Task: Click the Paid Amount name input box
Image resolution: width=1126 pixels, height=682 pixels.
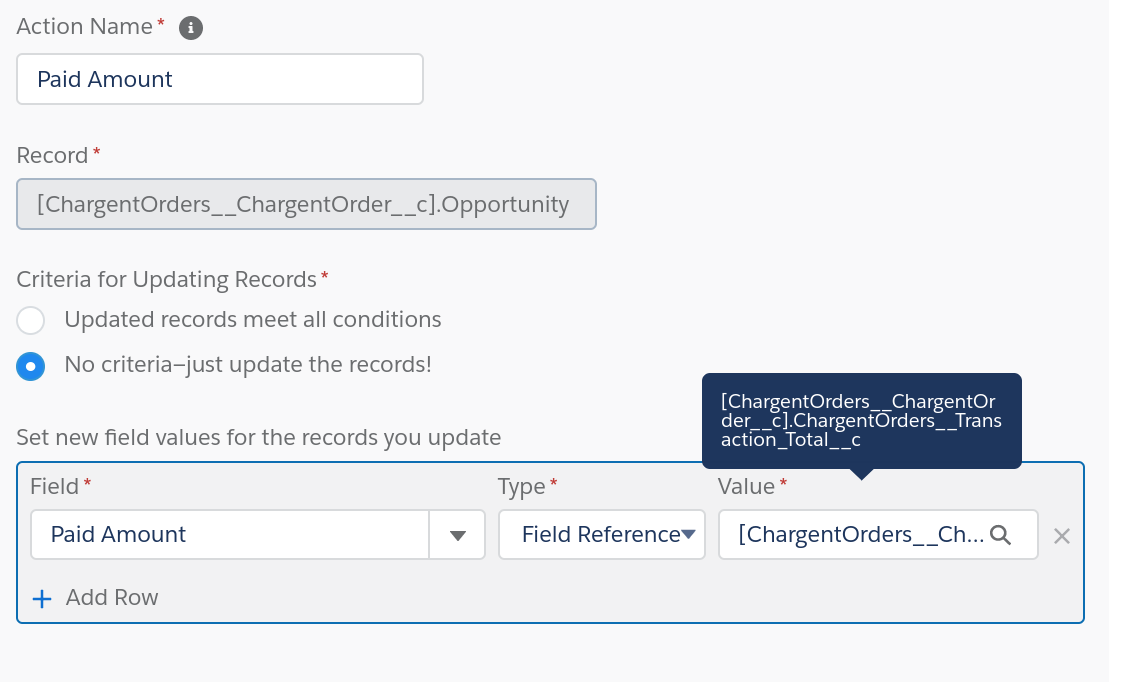Action: (x=220, y=78)
